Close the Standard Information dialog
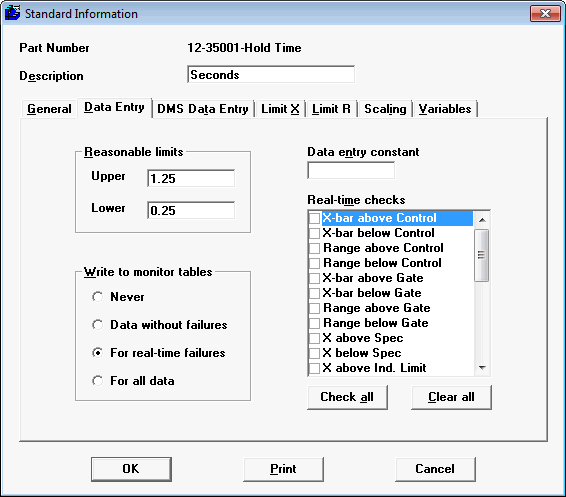The image size is (566, 497). coord(545,14)
